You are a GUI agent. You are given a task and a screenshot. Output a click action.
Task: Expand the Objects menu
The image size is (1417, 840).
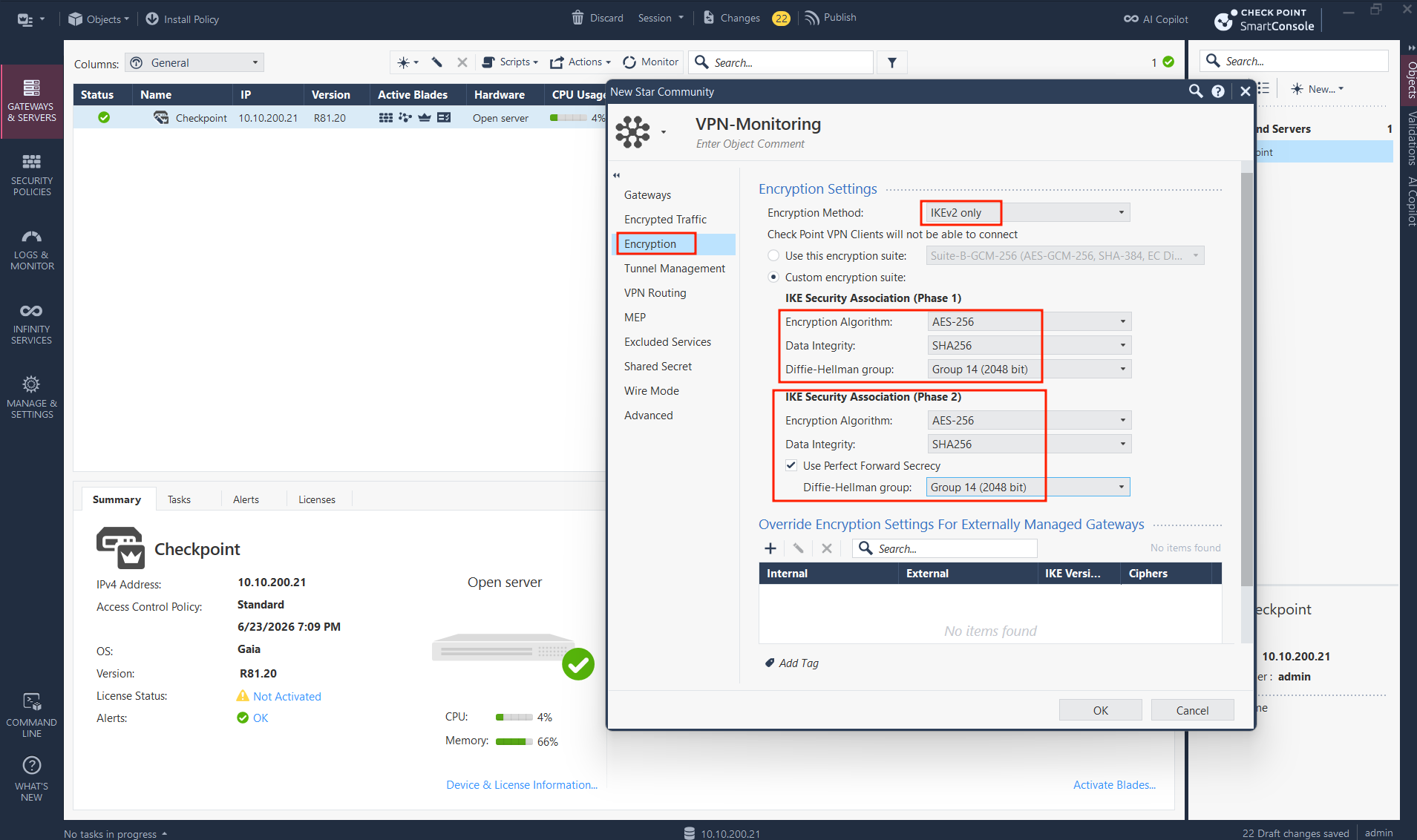[x=99, y=19]
